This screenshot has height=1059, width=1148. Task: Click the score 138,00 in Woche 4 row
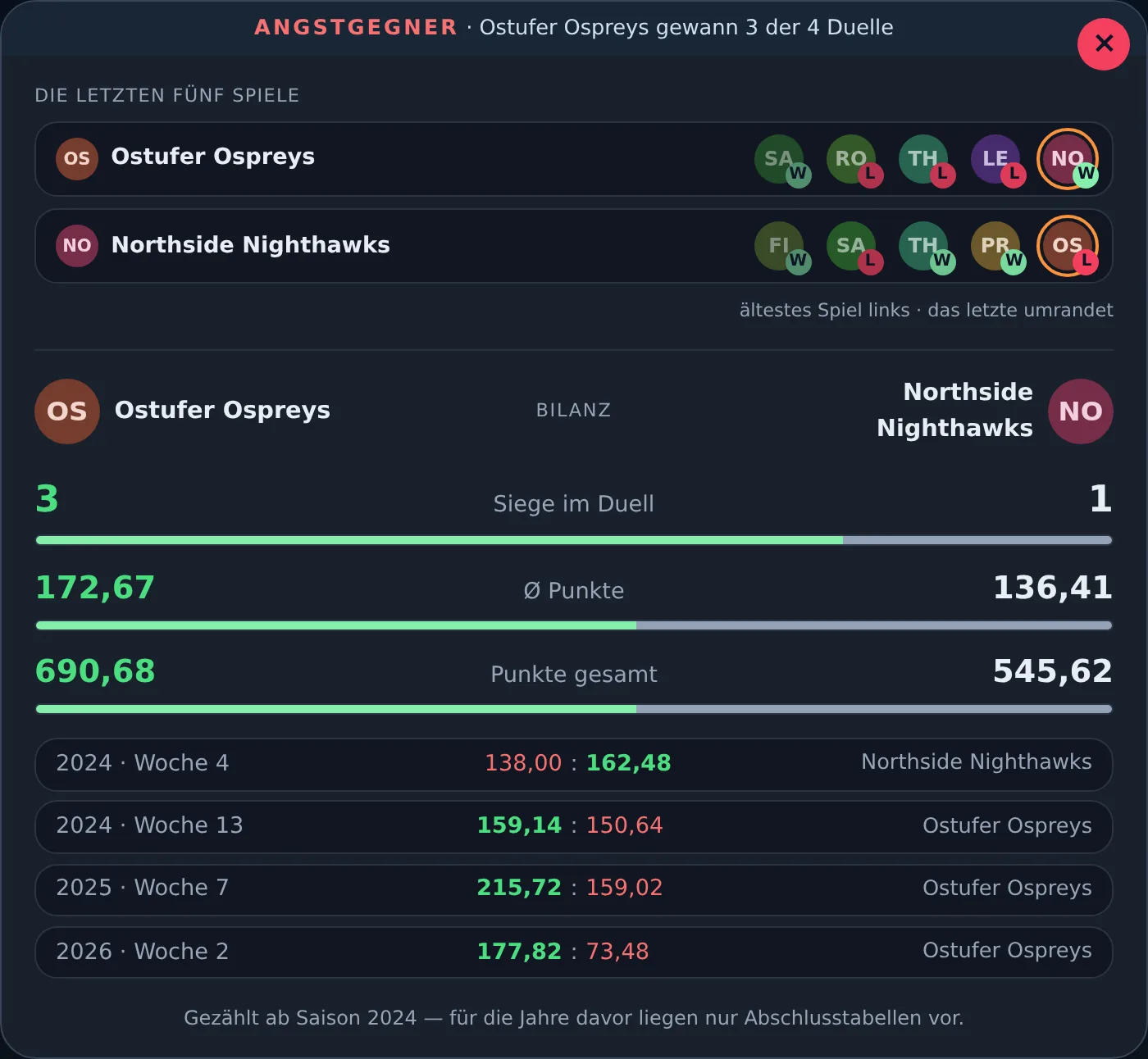(x=523, y=763)
